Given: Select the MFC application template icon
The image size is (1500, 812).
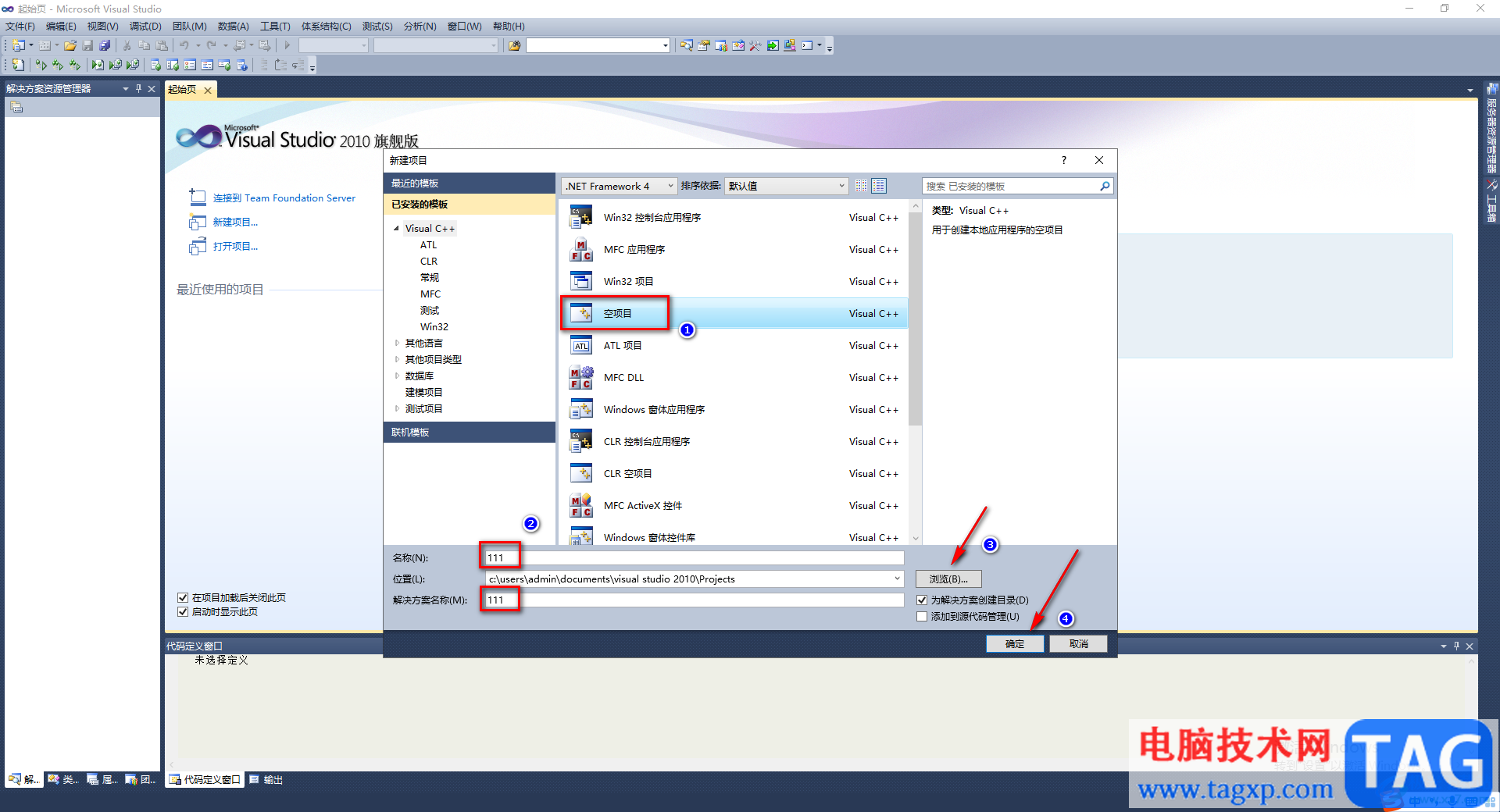Looking at the screenshot, I should pyautogui.click(x=580, y=249).
